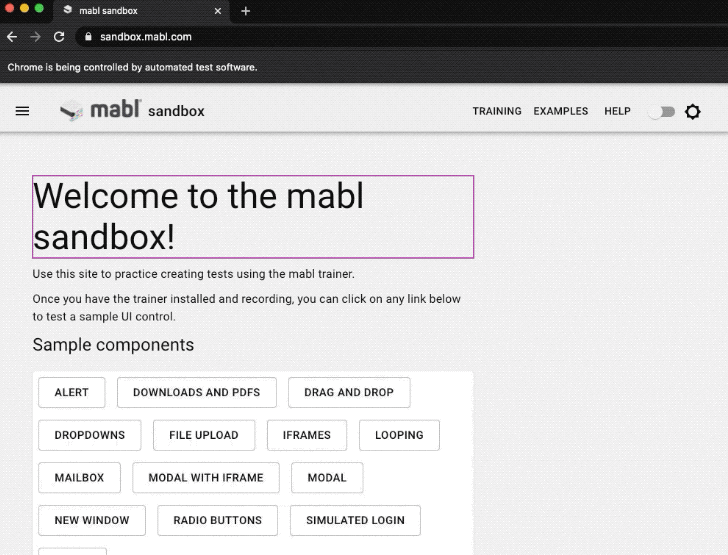Click the 'Sample components' heading
Viewport: 728px width, 555px height.
tap(113, 345)
